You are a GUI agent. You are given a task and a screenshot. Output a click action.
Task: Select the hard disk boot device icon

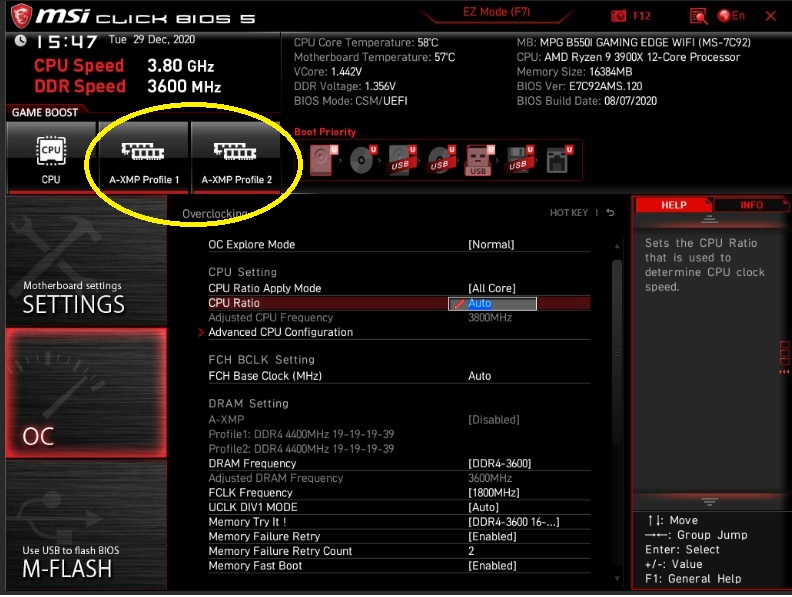pyautogui.click(x=323, y=160)
